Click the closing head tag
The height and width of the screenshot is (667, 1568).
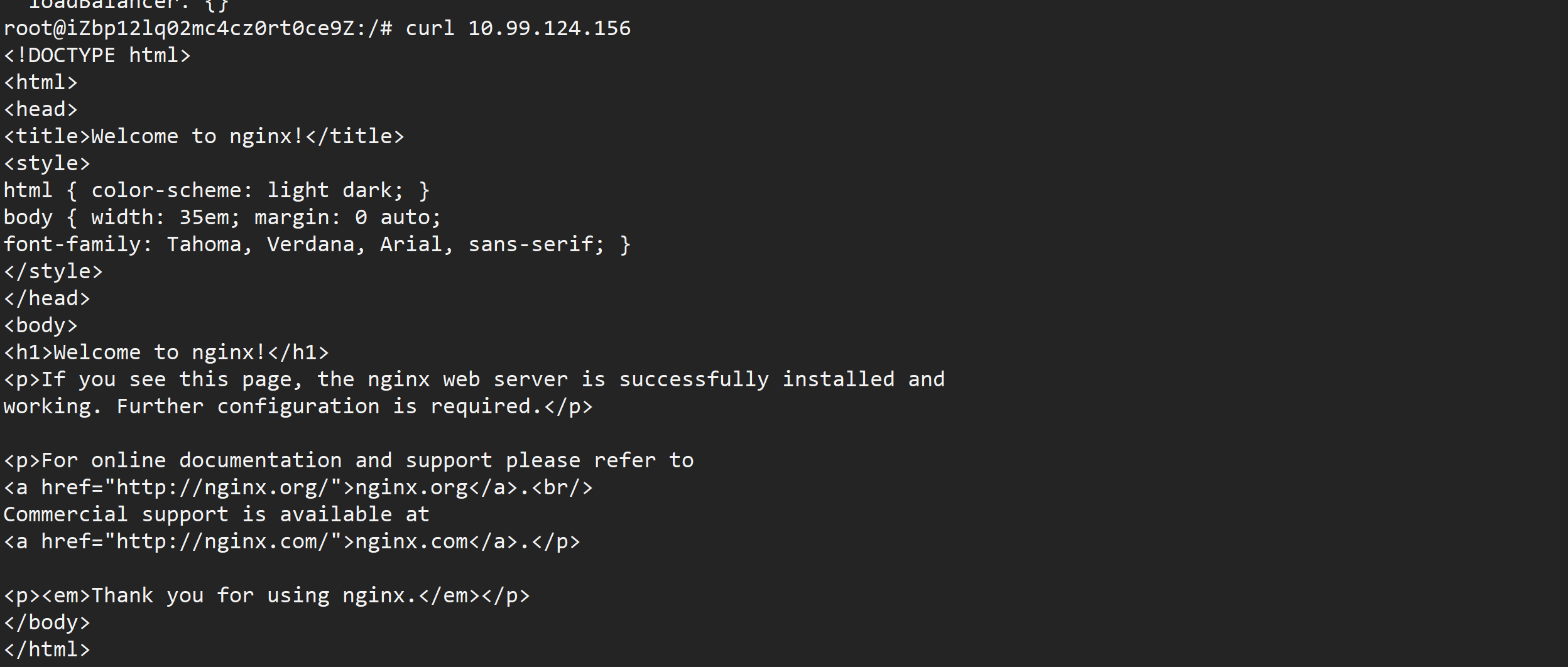click(47, 298)
